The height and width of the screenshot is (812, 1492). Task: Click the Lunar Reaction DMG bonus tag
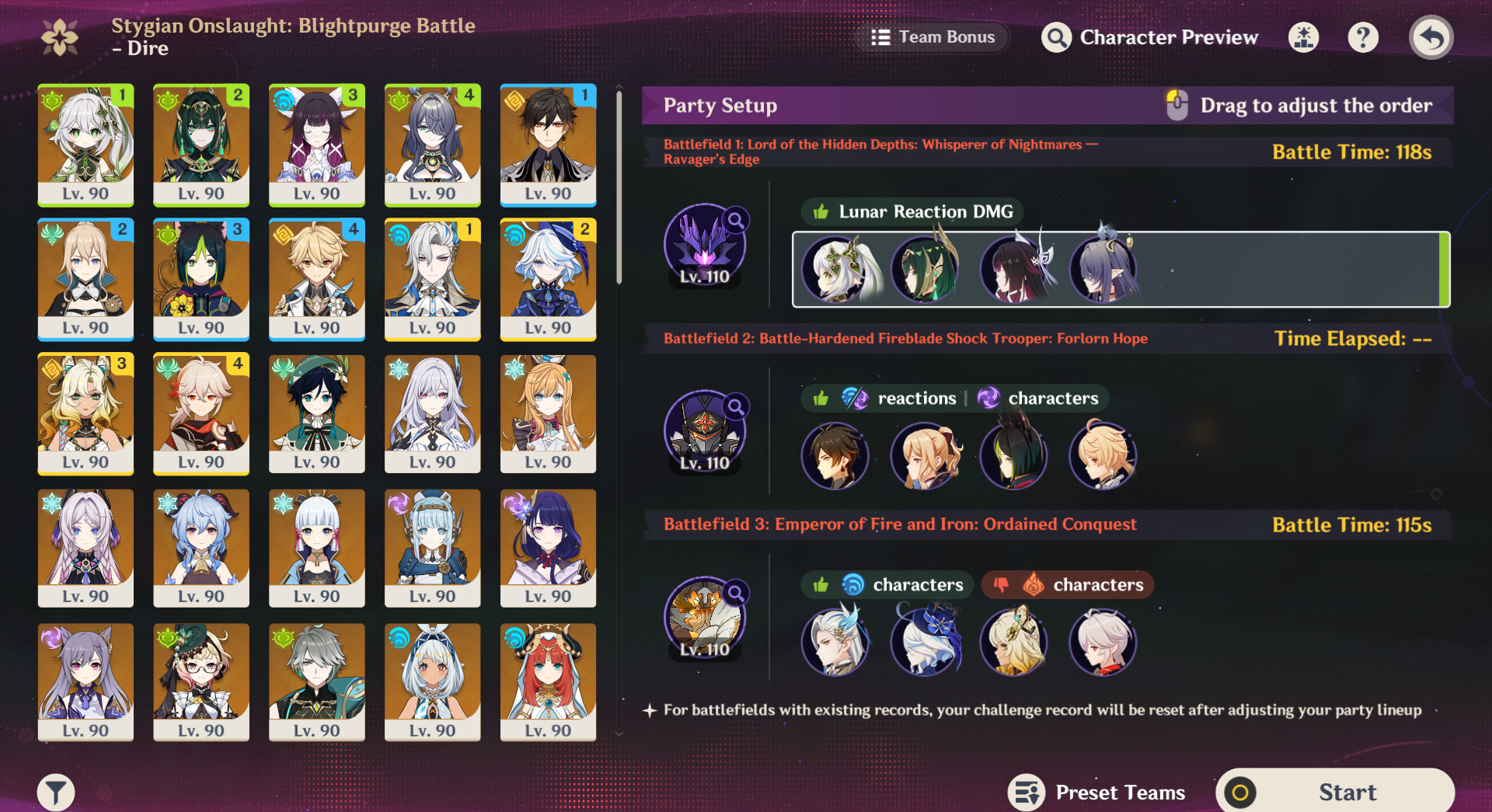(912, 211)
